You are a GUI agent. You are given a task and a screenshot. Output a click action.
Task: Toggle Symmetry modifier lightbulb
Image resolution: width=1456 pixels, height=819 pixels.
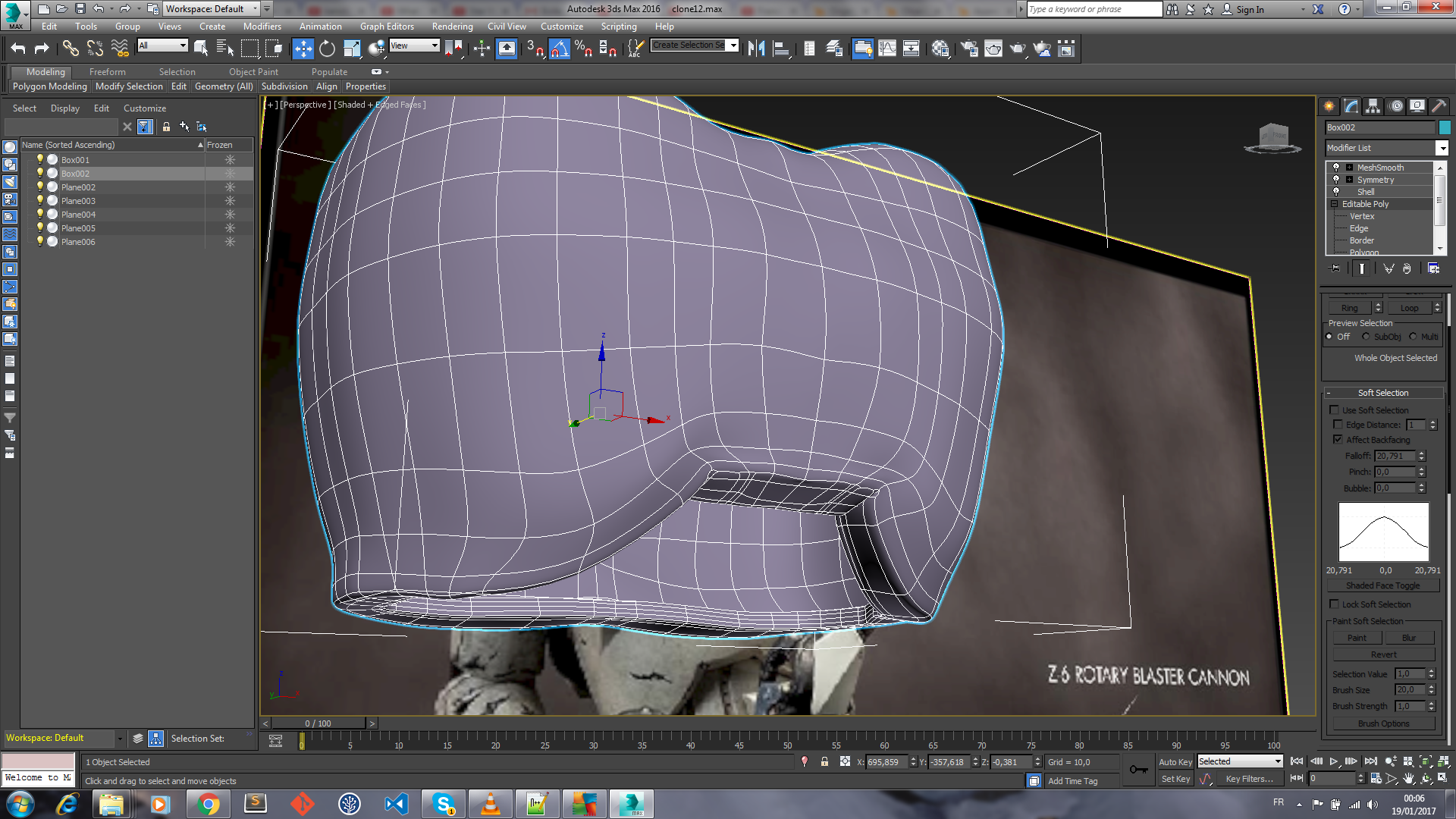point(1336,180)
